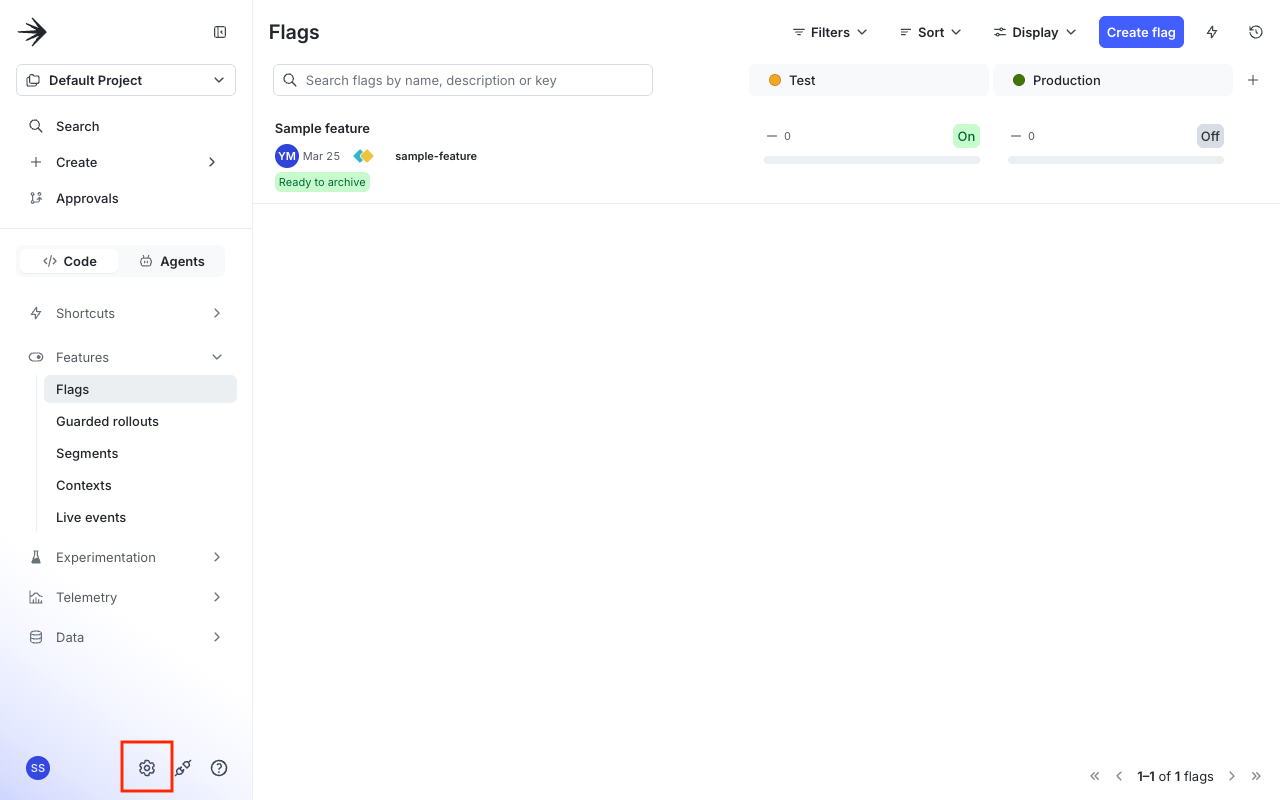The height and width of the screenshot is (800, 1280).
Task: Click the flag type diamond icon
Action: pyautogui.click(x=364, y=156)
